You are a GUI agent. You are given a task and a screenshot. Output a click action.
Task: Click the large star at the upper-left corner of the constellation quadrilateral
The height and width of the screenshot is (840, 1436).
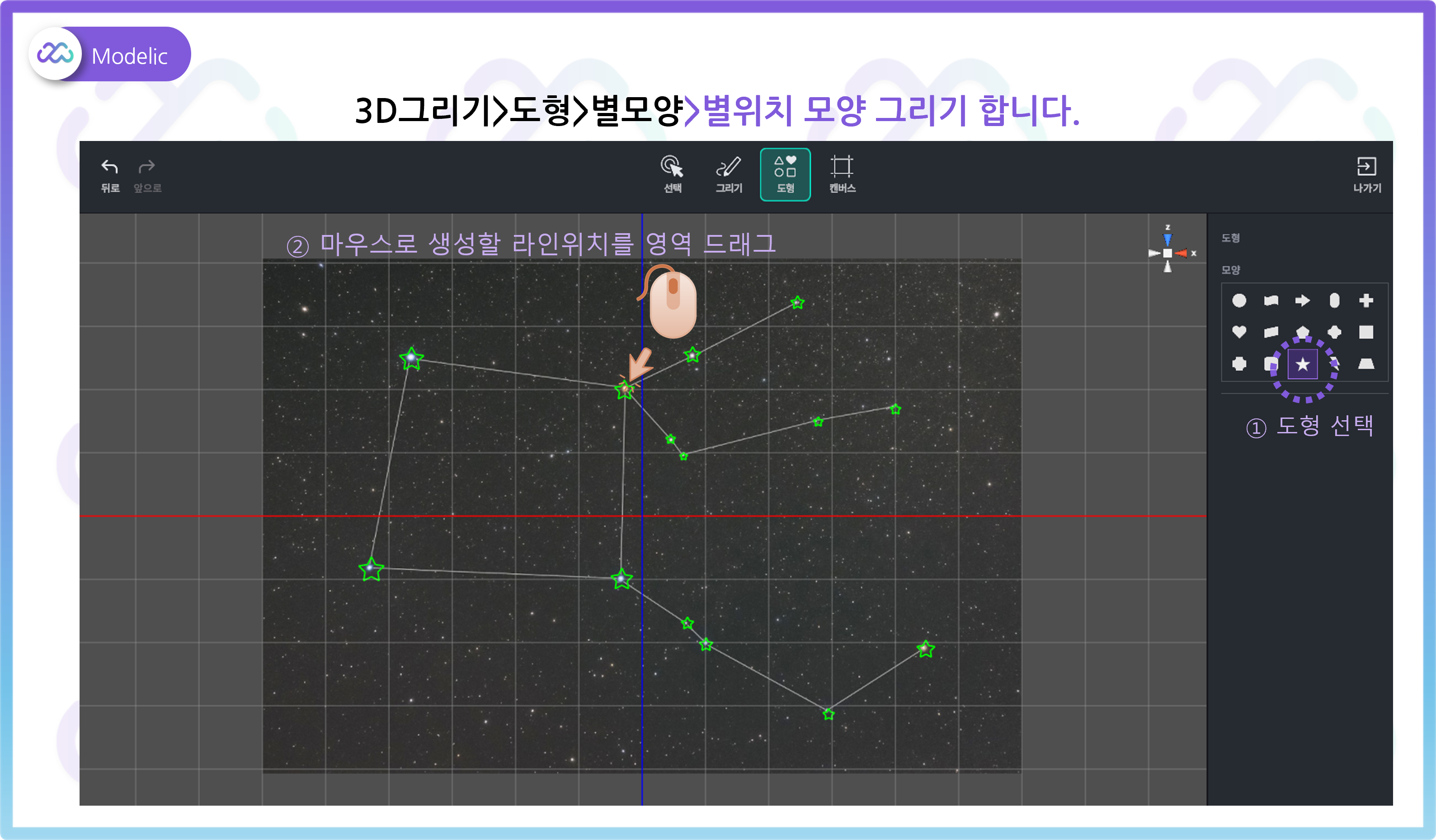tap(411, 359)
